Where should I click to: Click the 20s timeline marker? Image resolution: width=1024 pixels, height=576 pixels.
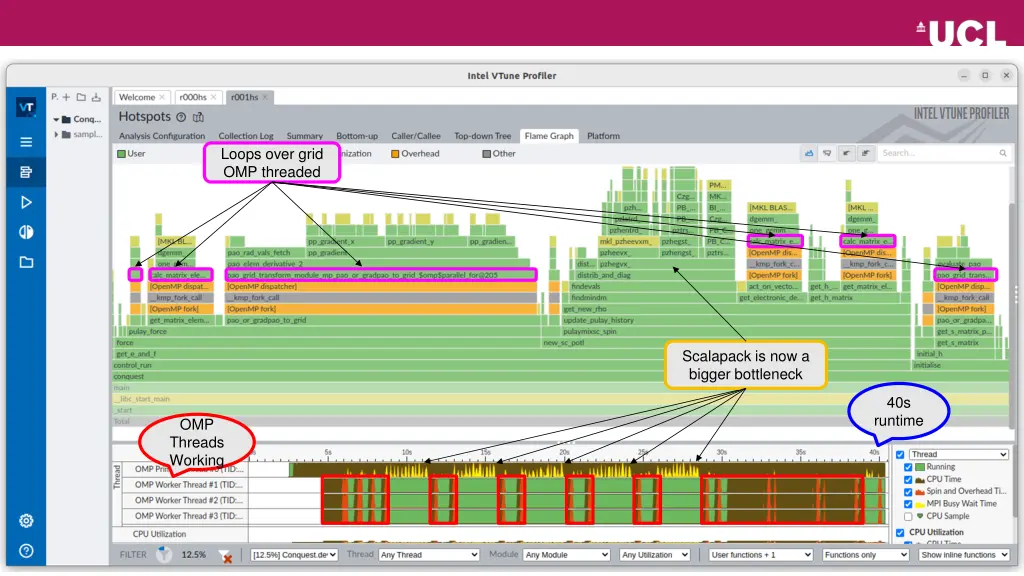pos(564,453)
